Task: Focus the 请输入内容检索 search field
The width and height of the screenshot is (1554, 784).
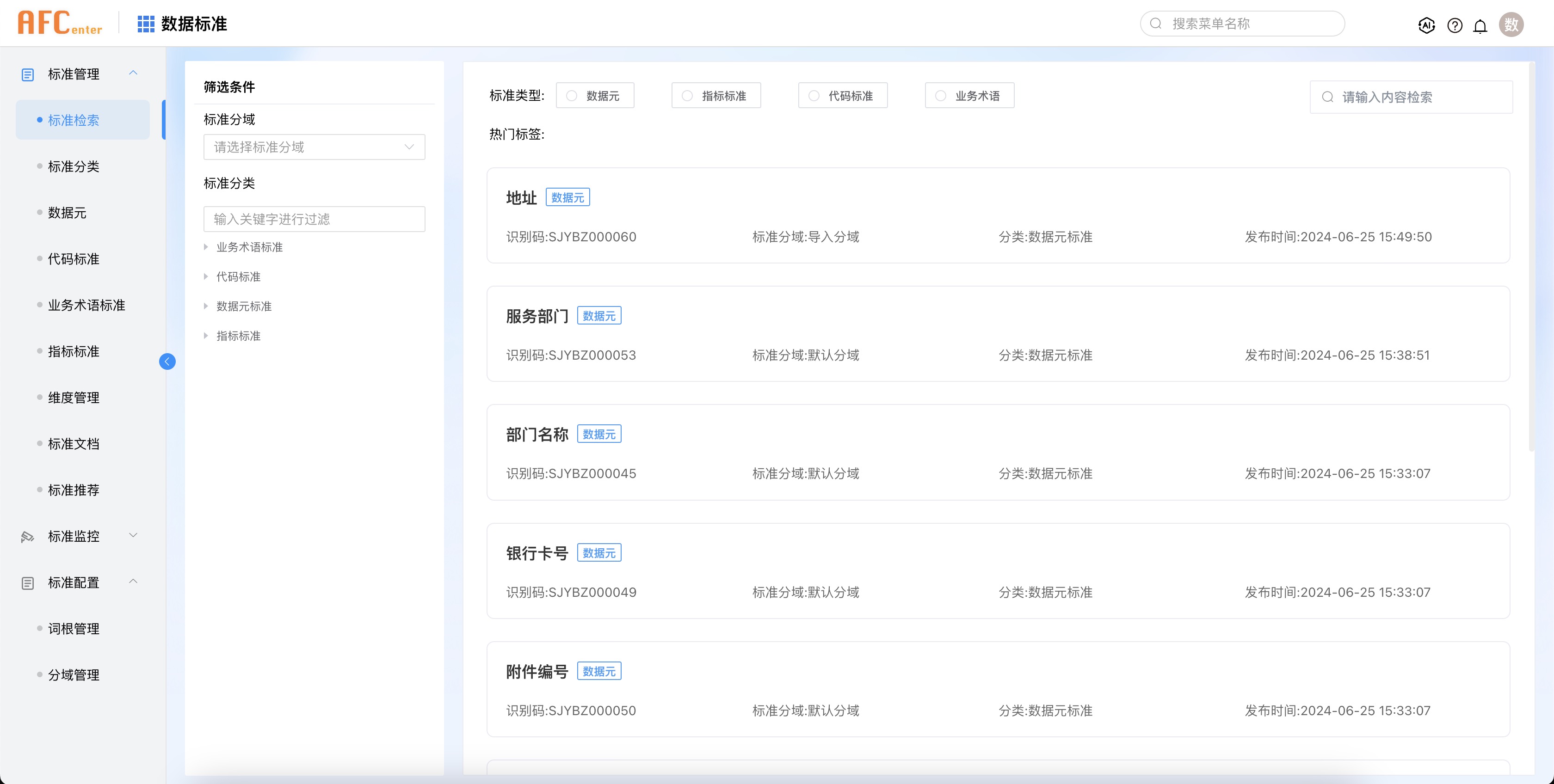Action: 1411,97
